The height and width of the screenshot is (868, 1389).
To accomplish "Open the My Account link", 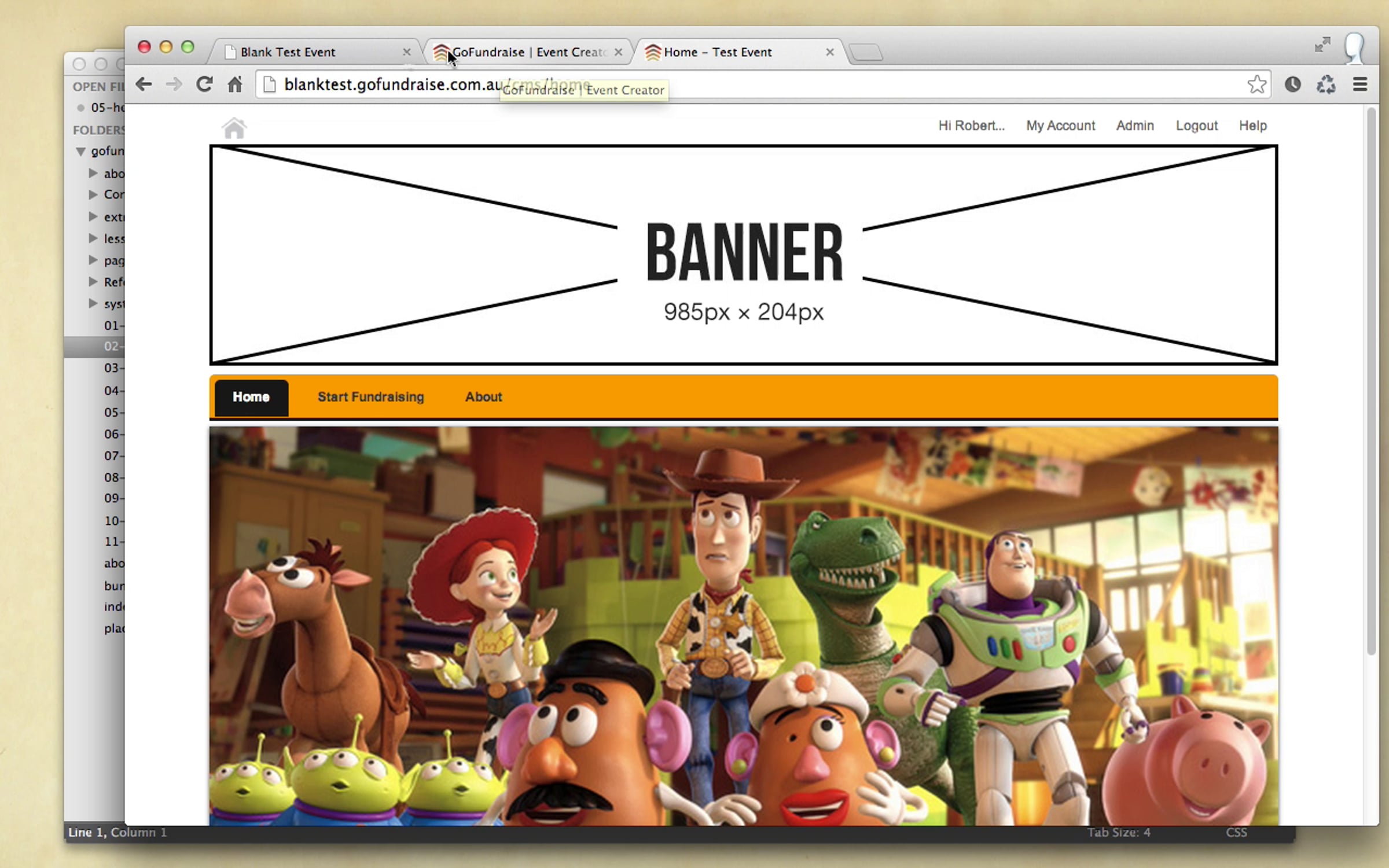I will point(1060,126).
